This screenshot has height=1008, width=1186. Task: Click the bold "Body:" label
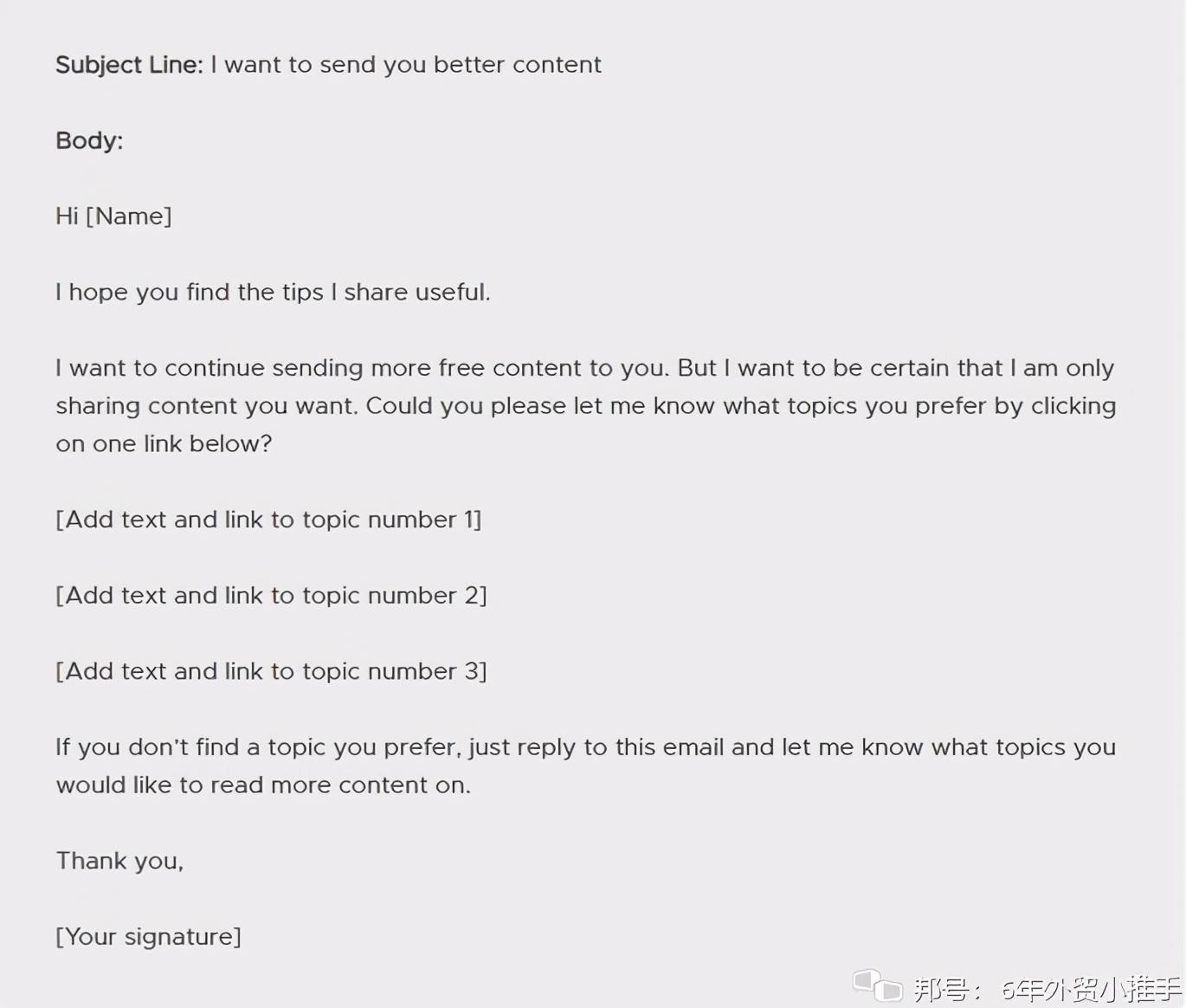[x=89, y=140]
